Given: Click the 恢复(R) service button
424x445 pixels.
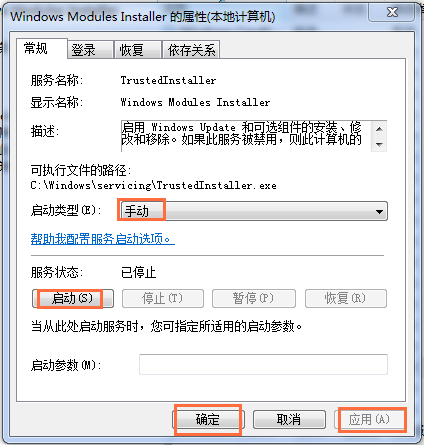Looking at the screenshot, I should [346, 298].
